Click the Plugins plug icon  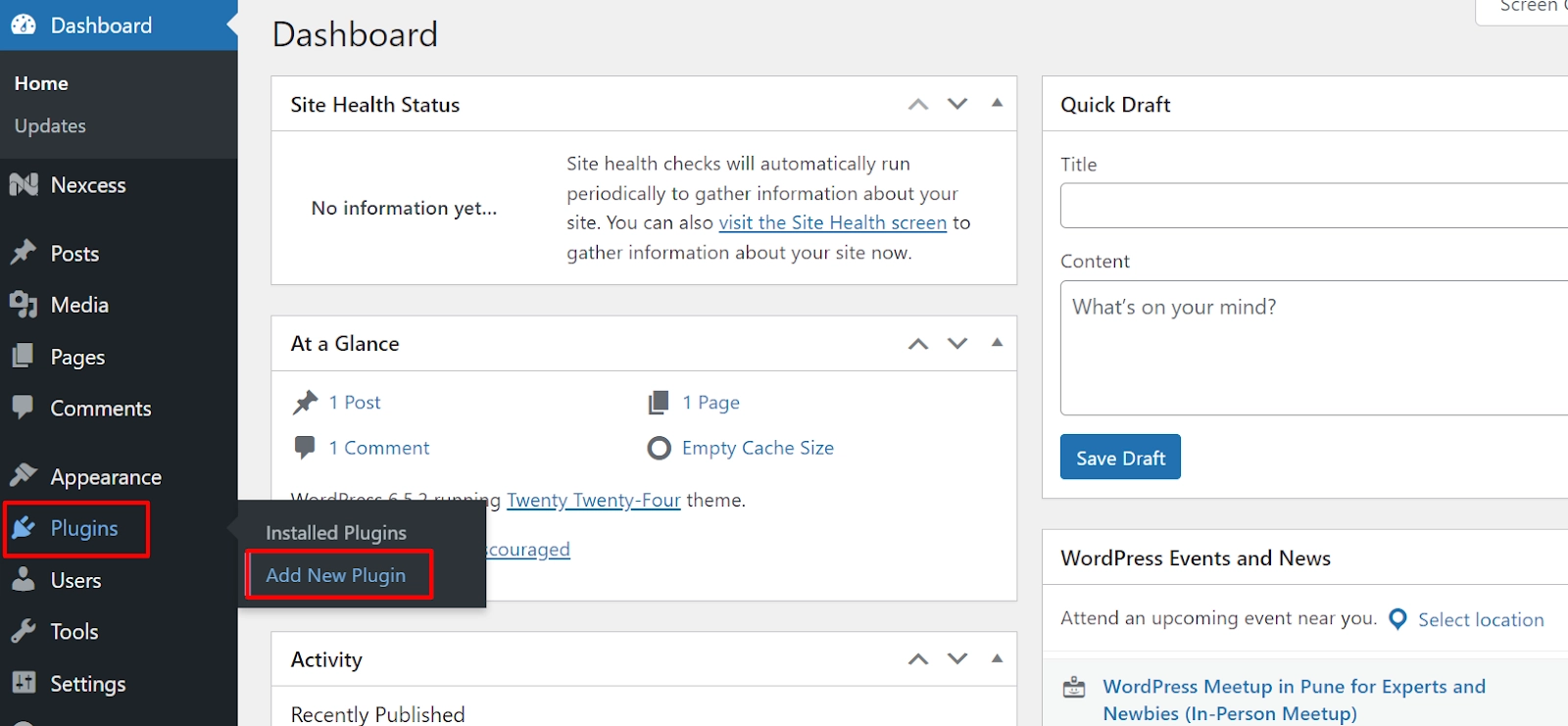[24, 528]
